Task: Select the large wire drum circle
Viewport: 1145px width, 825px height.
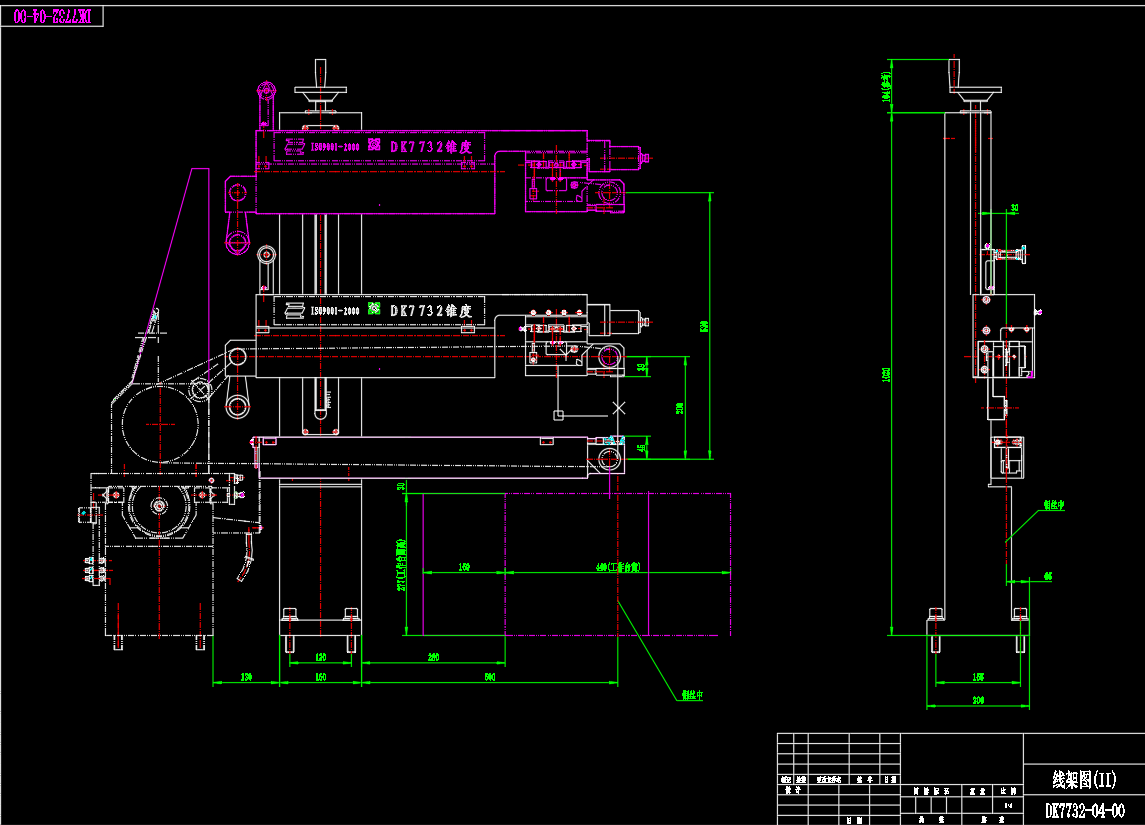Action: (160, 423)
